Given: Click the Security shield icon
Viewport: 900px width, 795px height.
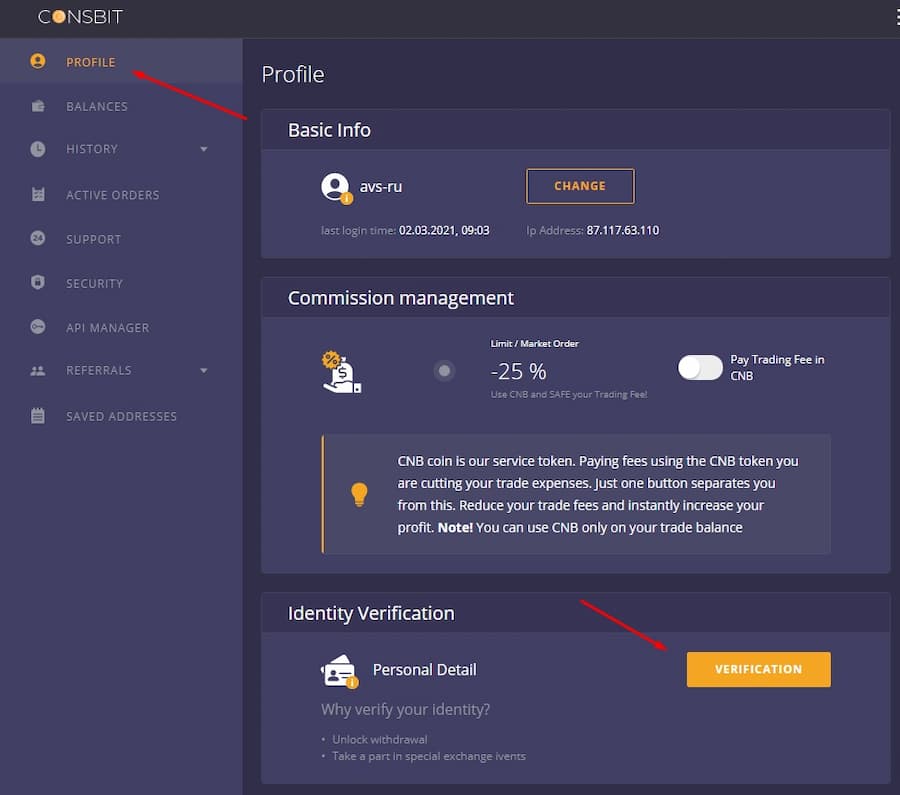Looking at the screenshot, I should click(x=38, y=282).
